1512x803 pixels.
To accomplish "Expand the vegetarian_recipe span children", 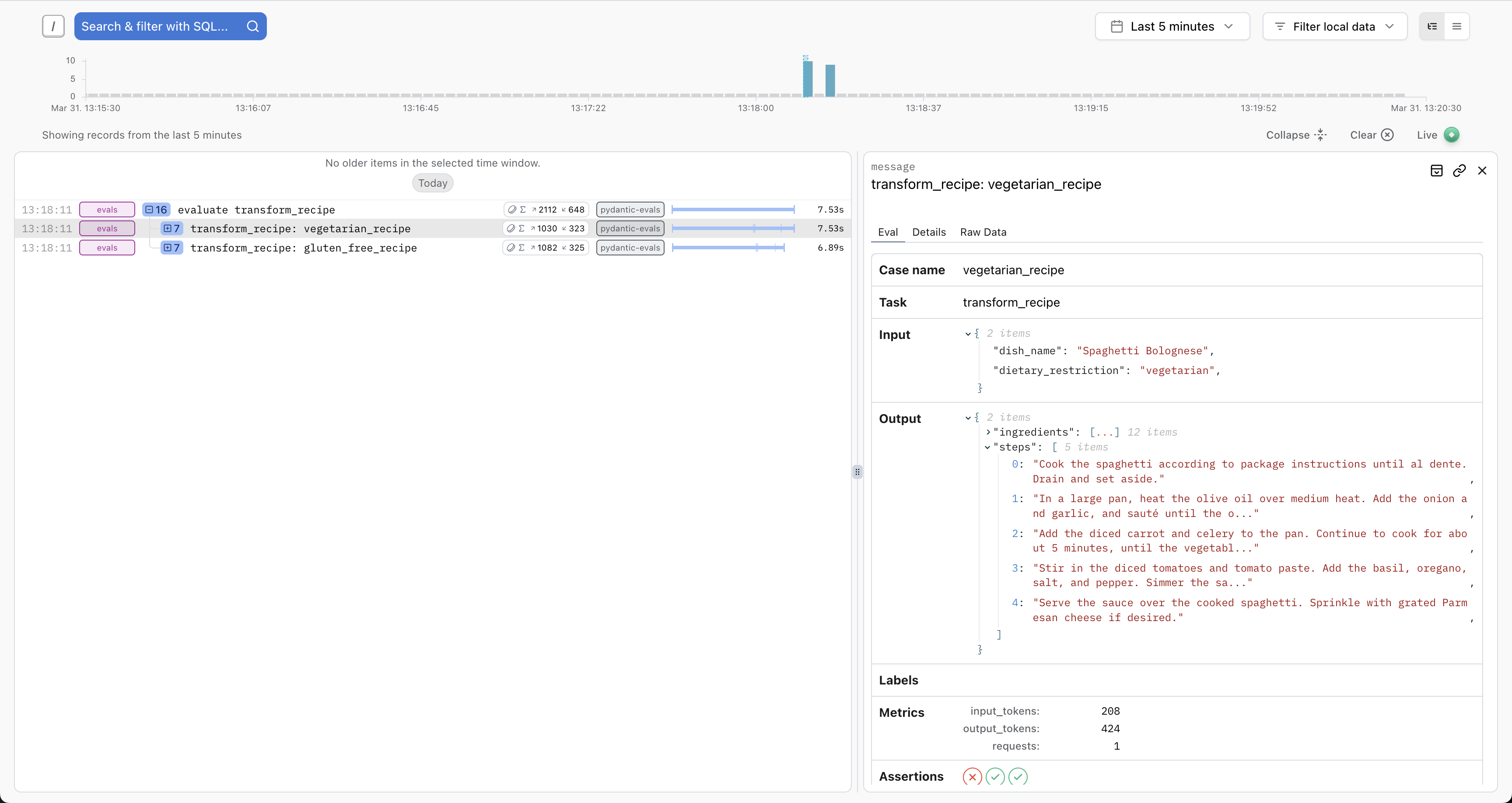I will tap(167, 228).
